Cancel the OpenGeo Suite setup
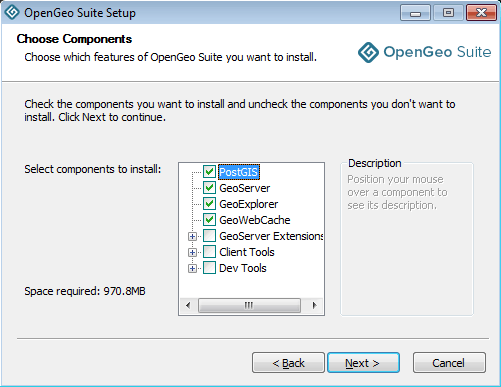The image size is (501, 387). pos(449,363)
